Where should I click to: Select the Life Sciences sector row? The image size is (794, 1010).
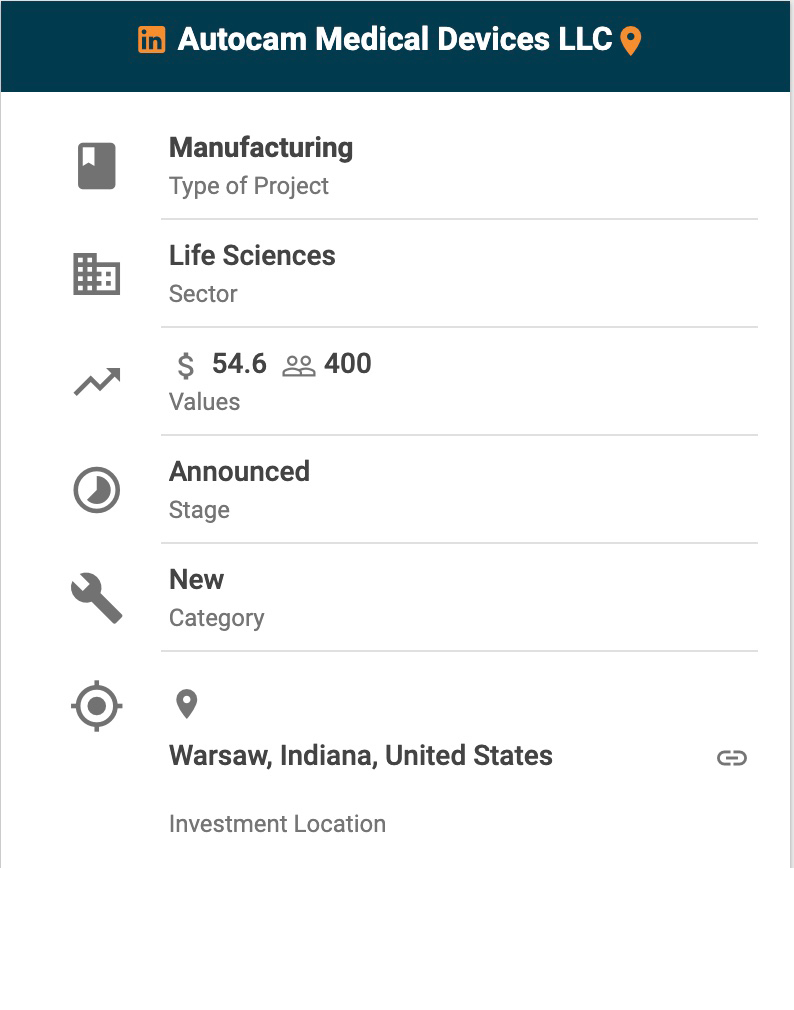click(x=252, y=256)
